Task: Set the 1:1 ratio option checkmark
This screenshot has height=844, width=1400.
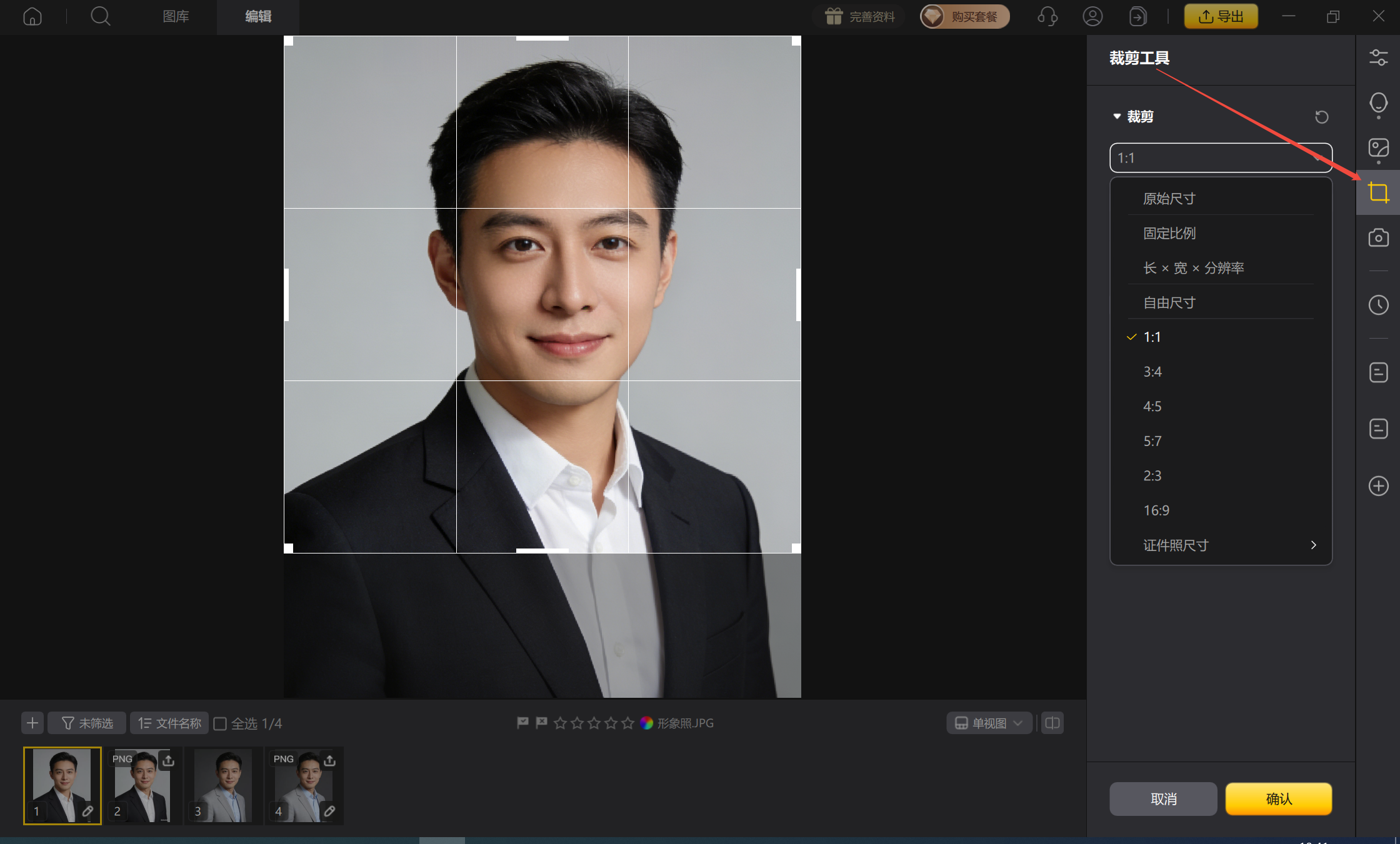Action: [1131, 337]
